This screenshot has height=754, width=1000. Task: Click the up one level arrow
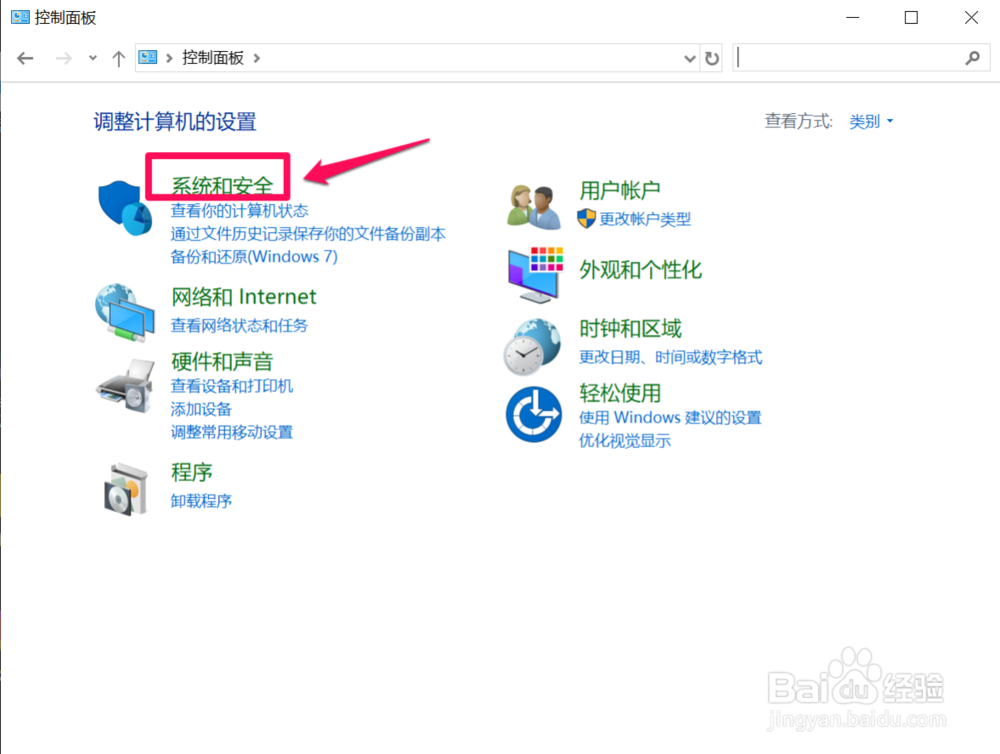coord(118,58)
